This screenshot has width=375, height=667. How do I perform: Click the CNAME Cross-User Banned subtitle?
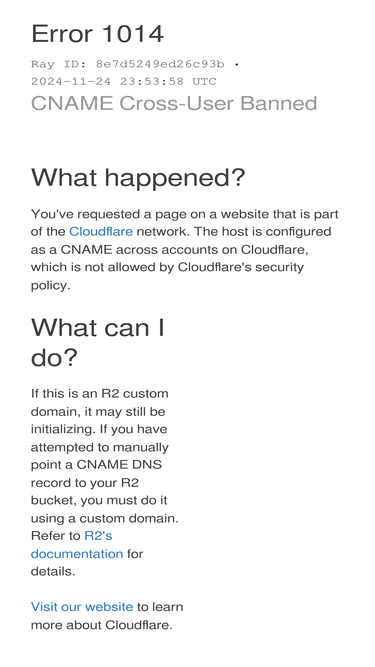point(174,103)
